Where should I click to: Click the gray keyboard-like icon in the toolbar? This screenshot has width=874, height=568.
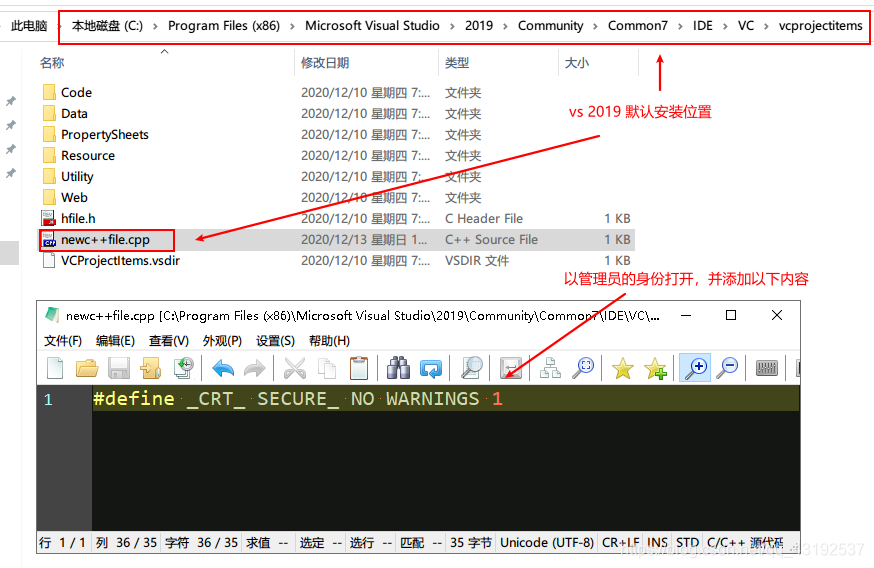tap(766, 368)
